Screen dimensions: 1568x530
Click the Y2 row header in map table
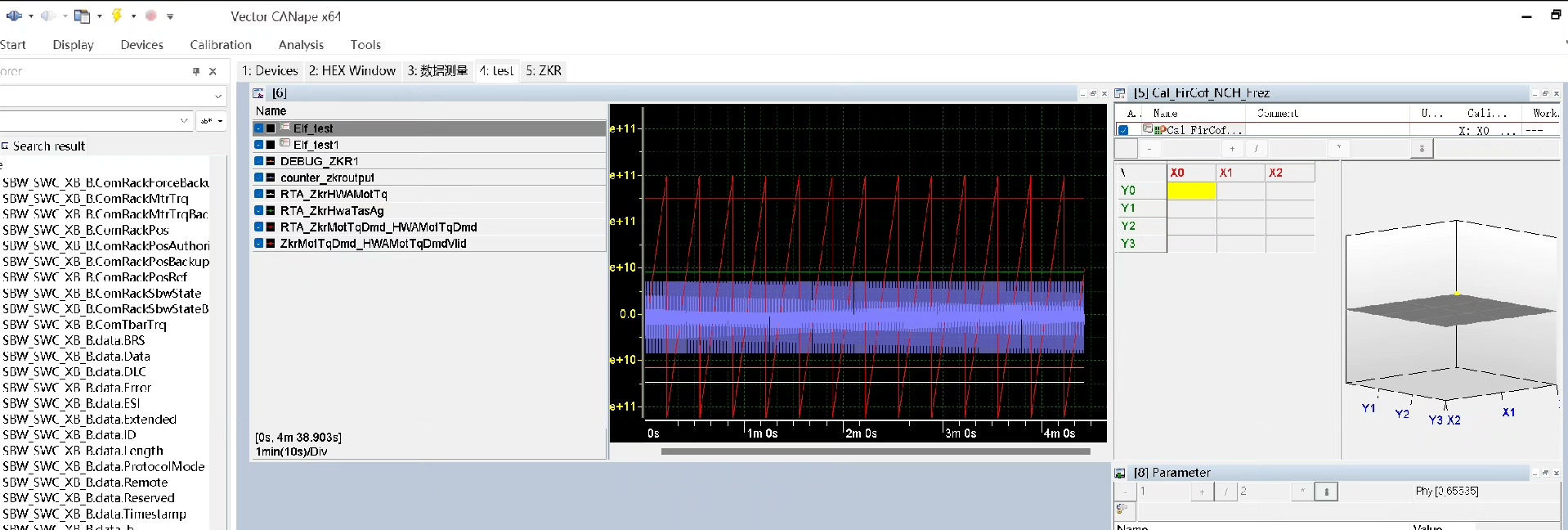[x=1141, y=226]
